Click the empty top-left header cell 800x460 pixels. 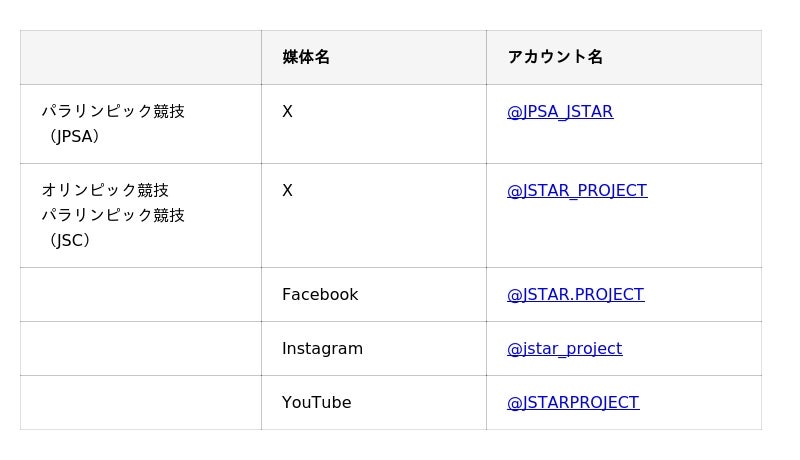pyautogui.click(x=140, y=57)
